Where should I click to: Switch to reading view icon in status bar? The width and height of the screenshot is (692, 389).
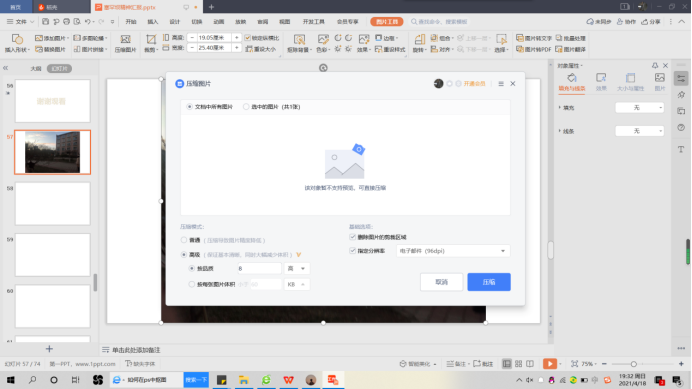click(530, 363)
